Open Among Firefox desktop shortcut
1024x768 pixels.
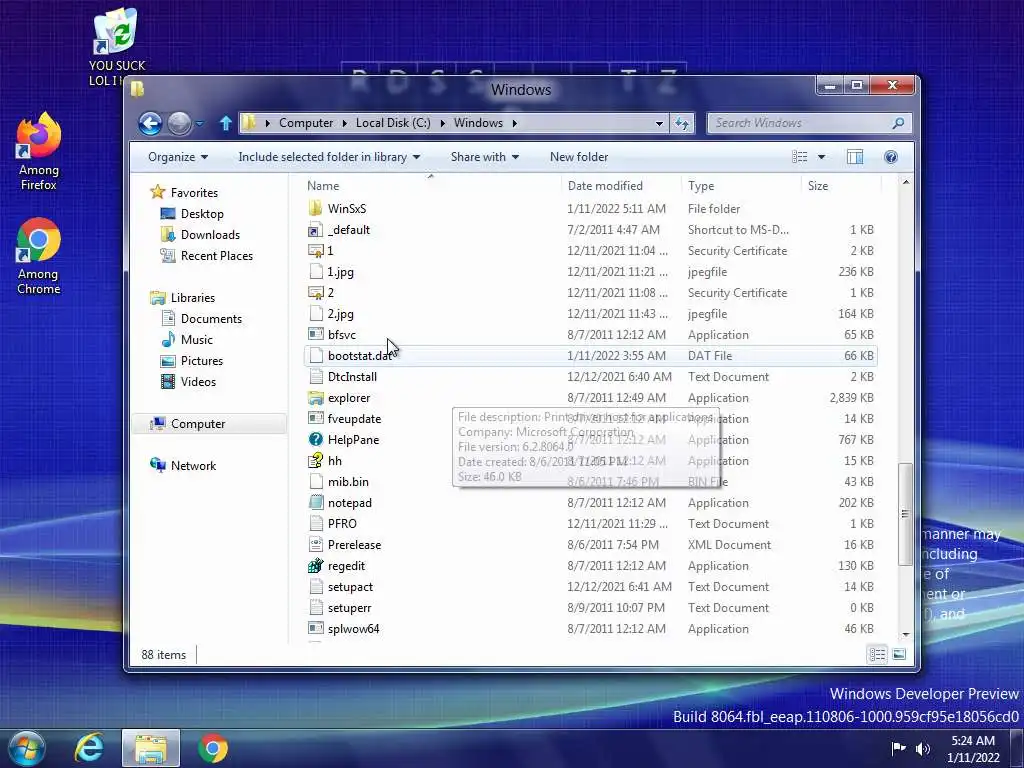pos(39,152)
